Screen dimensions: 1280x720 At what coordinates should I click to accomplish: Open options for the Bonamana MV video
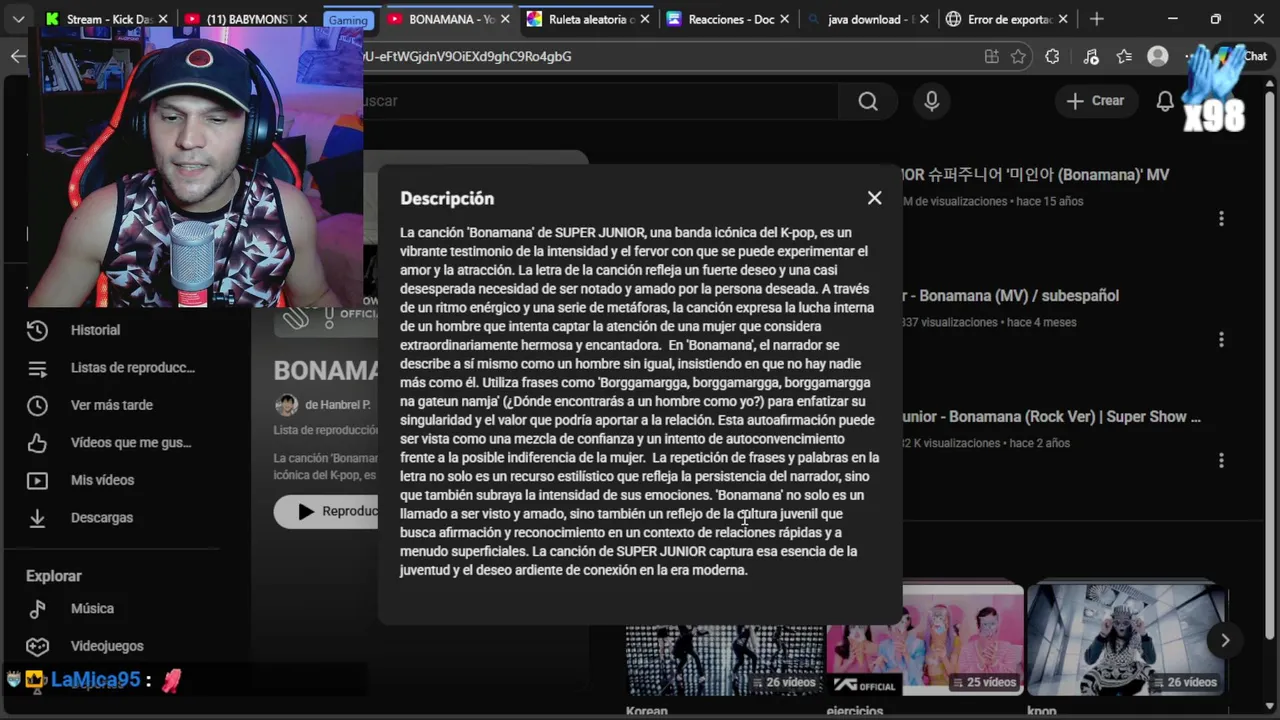1221,218
